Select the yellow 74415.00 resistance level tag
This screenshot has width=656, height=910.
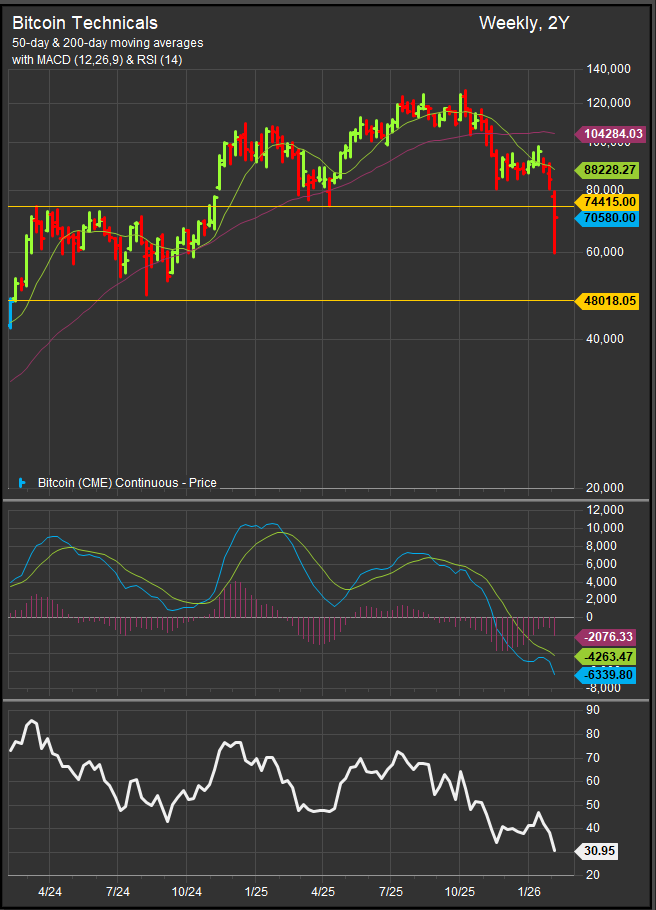(609, 202)
